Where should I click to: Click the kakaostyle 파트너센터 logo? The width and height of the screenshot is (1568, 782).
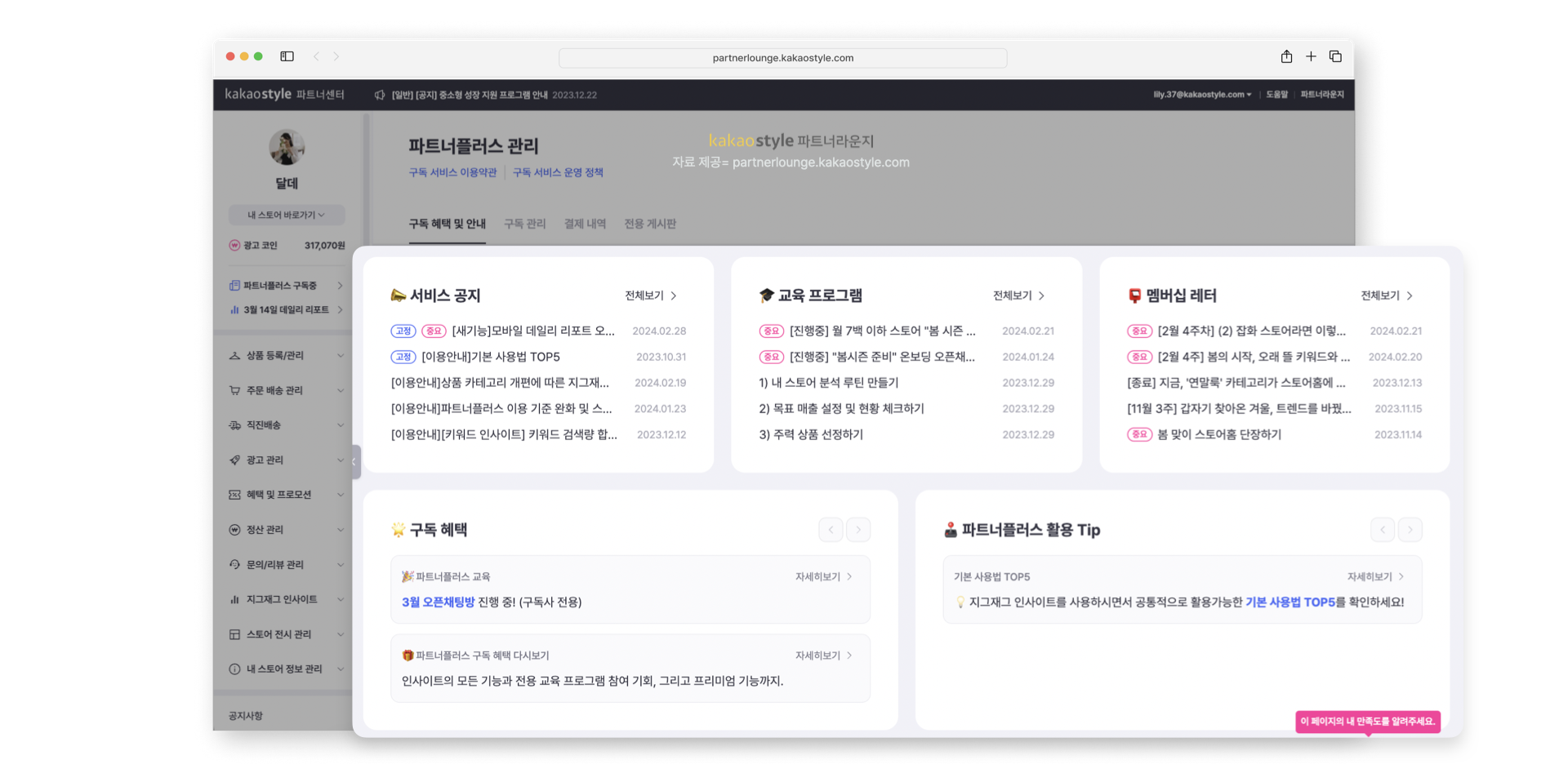point(284,95)
